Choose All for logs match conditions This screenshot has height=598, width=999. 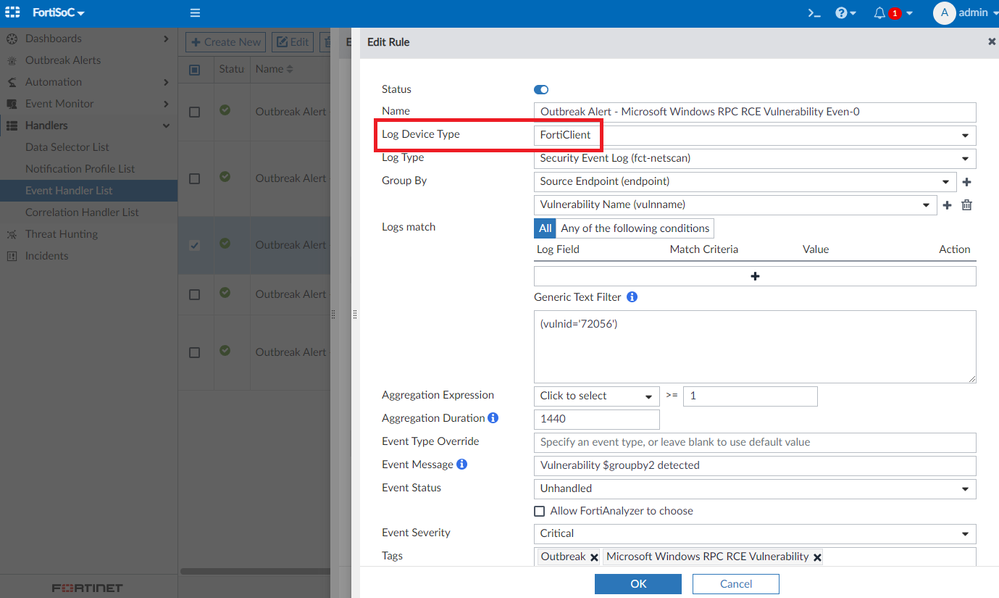[545, 228]
